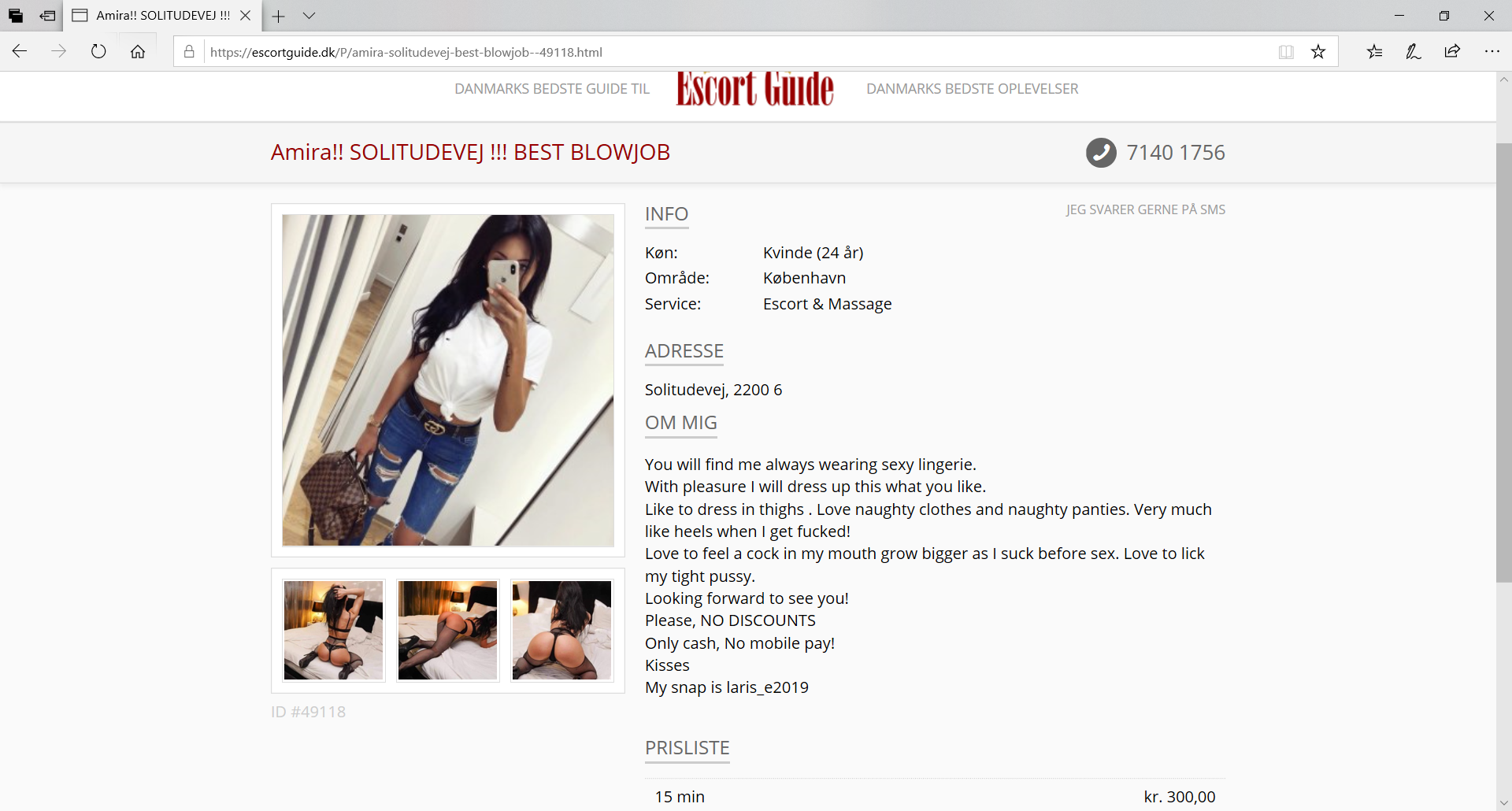
Task: Click the padlock site security icon
Action: tap(189, 52)
